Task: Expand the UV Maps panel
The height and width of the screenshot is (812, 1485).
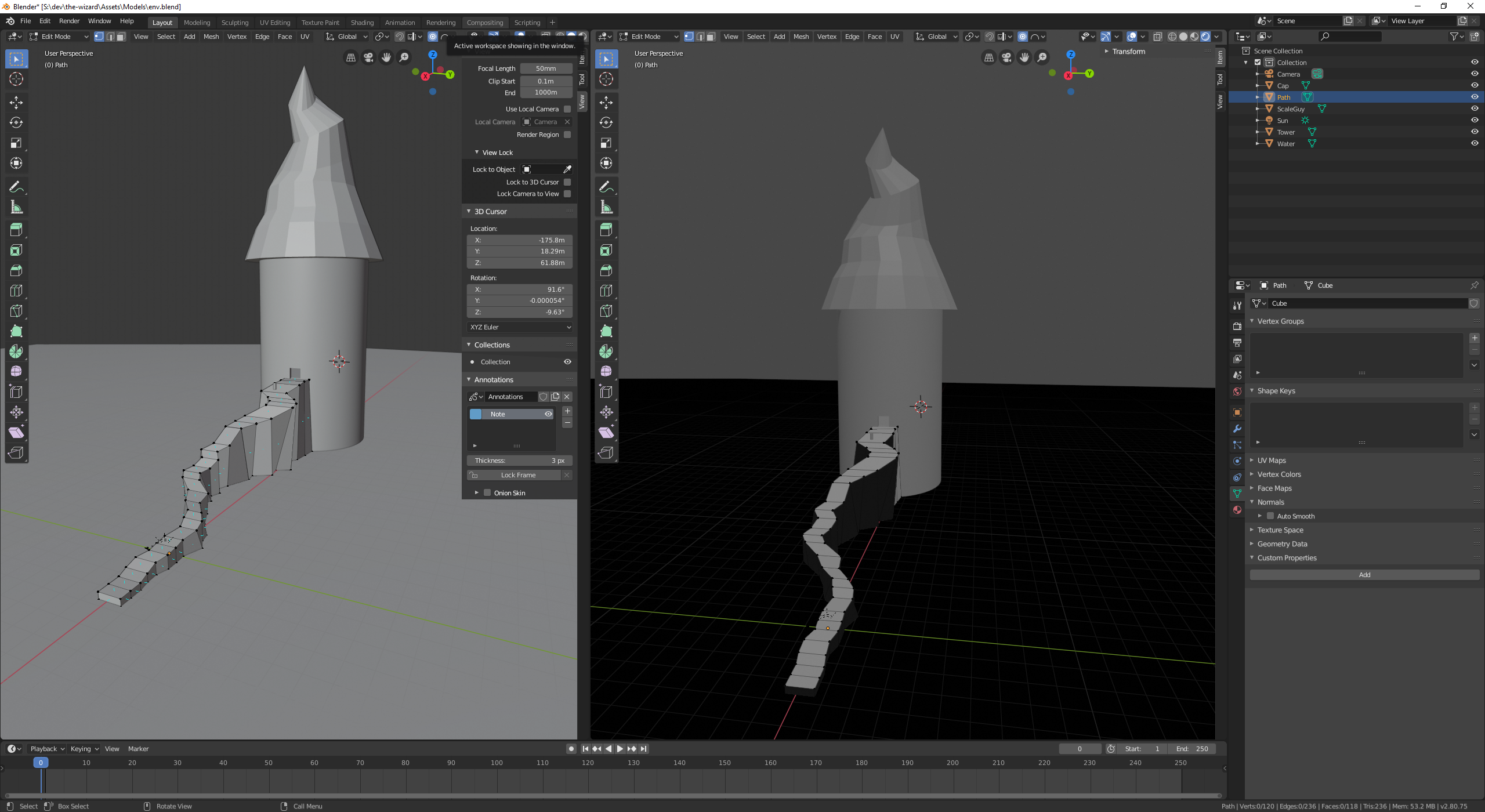Action: click(1271, 460)
